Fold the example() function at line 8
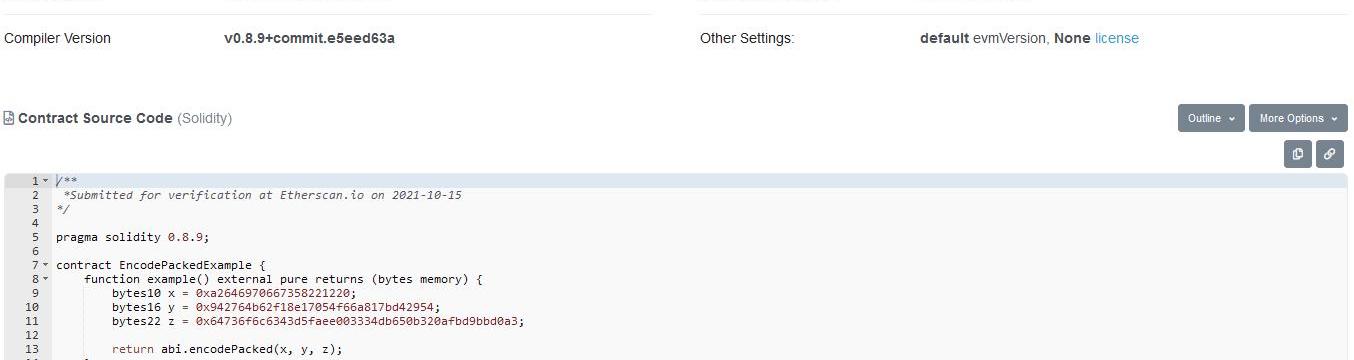The height and width of the screenshot is (360, 1354). coord(45,279)
